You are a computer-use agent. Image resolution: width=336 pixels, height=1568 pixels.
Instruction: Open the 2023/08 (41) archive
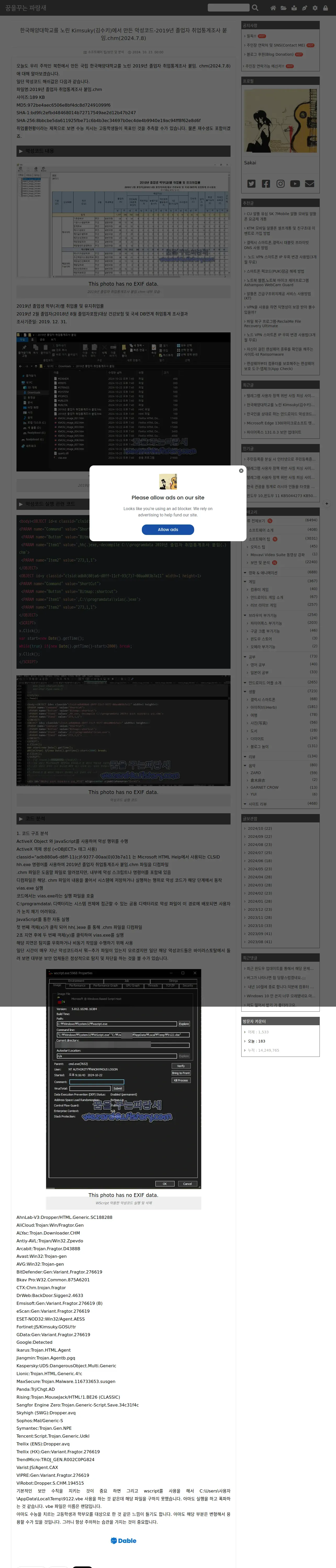260,942
